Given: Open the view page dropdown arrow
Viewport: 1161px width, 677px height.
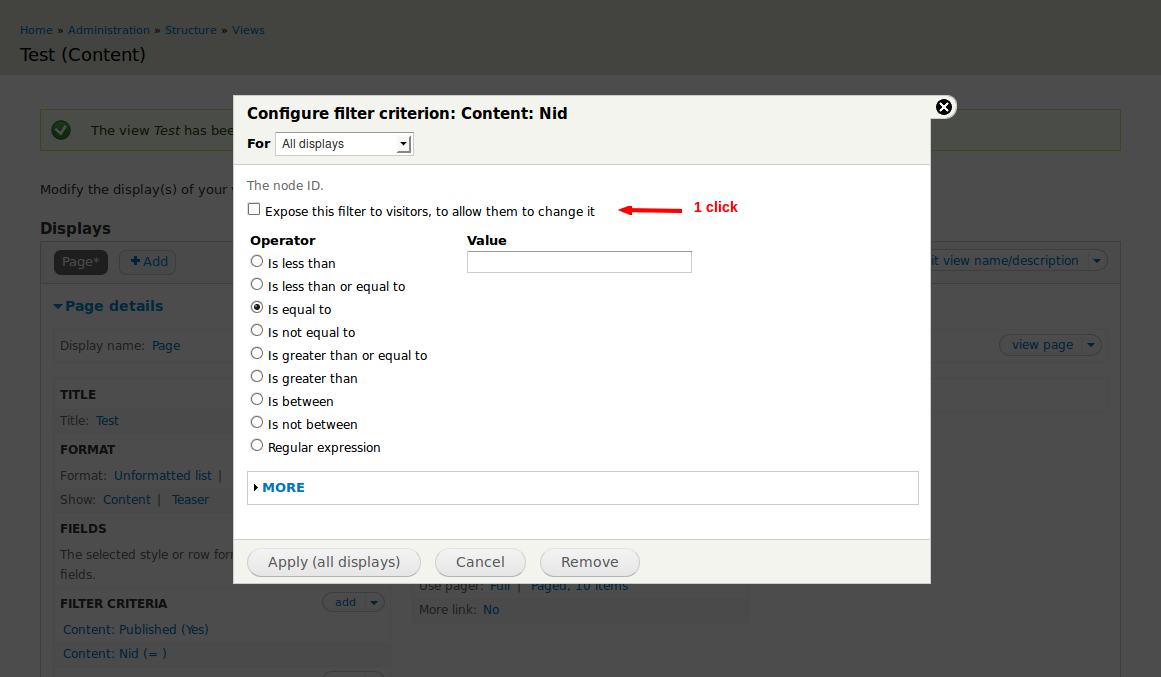Looking at the screenshot, I should tap(1091, 345).
